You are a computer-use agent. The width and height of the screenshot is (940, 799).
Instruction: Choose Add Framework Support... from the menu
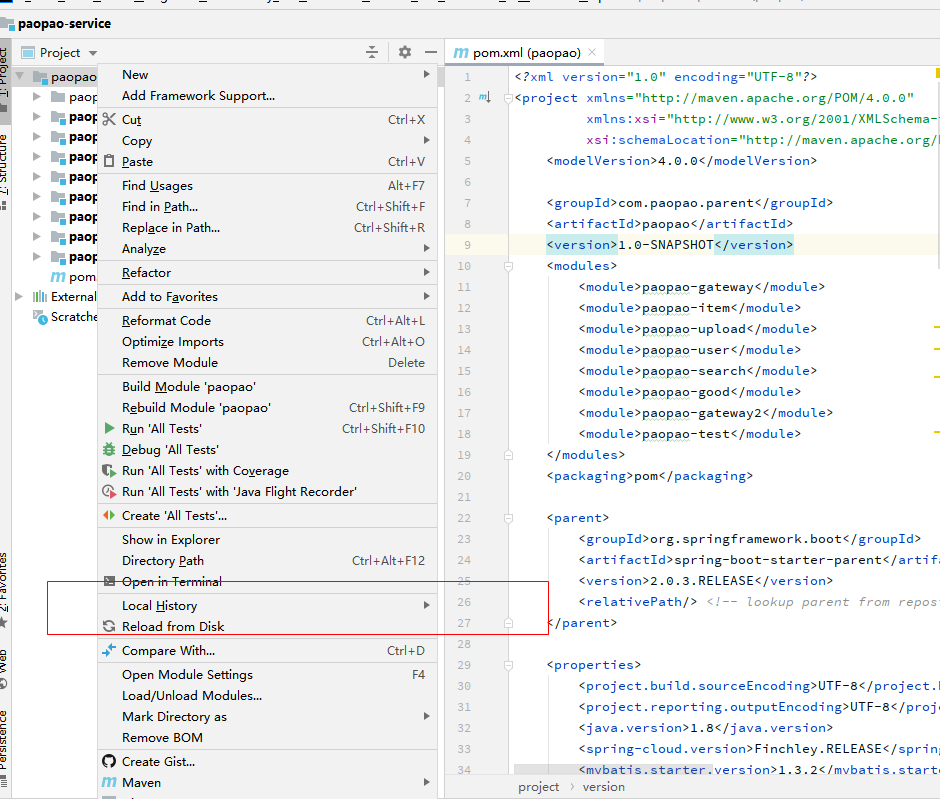(267, 95)
